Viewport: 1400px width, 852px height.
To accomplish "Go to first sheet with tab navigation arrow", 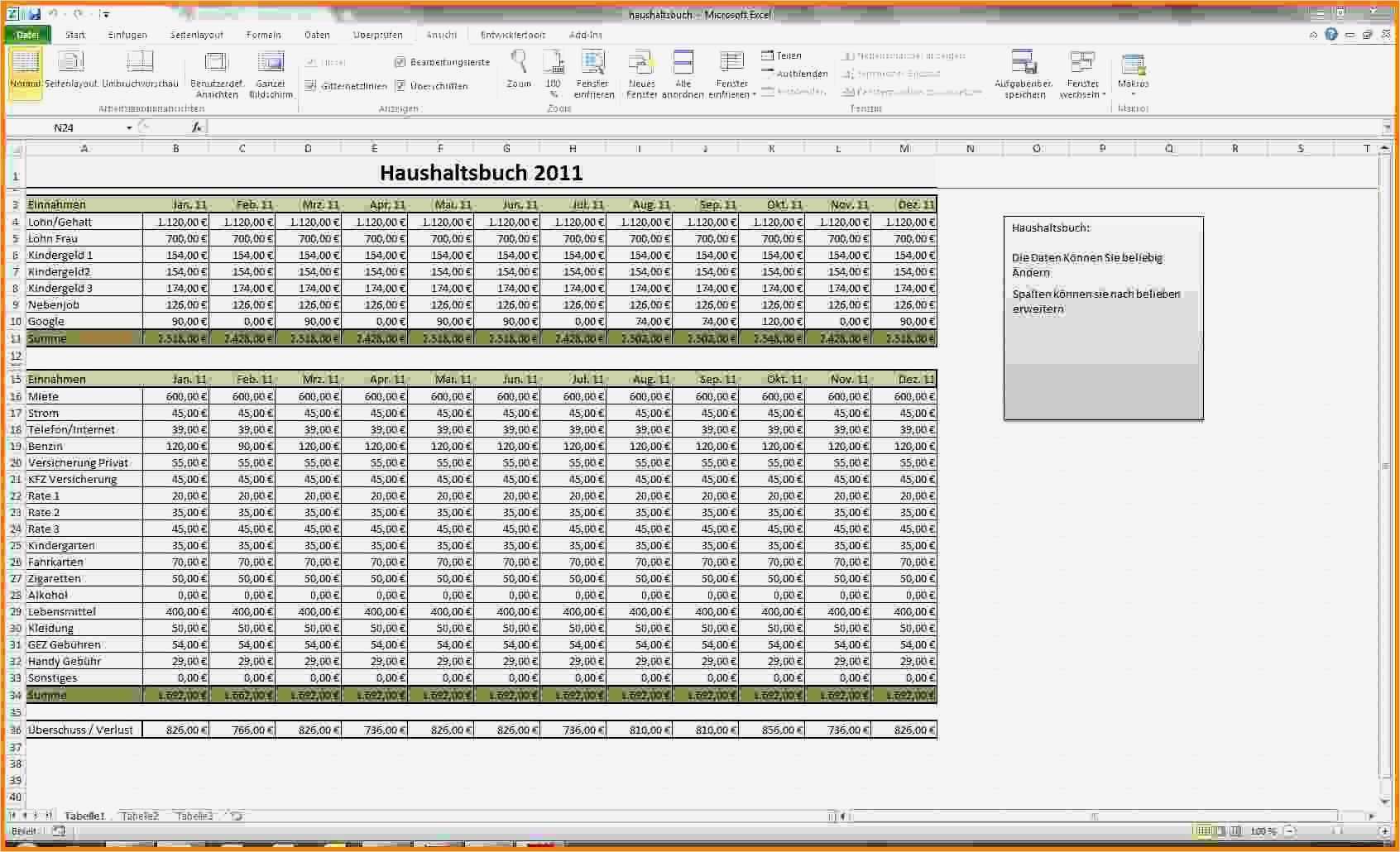I will (x=12, y=816).
